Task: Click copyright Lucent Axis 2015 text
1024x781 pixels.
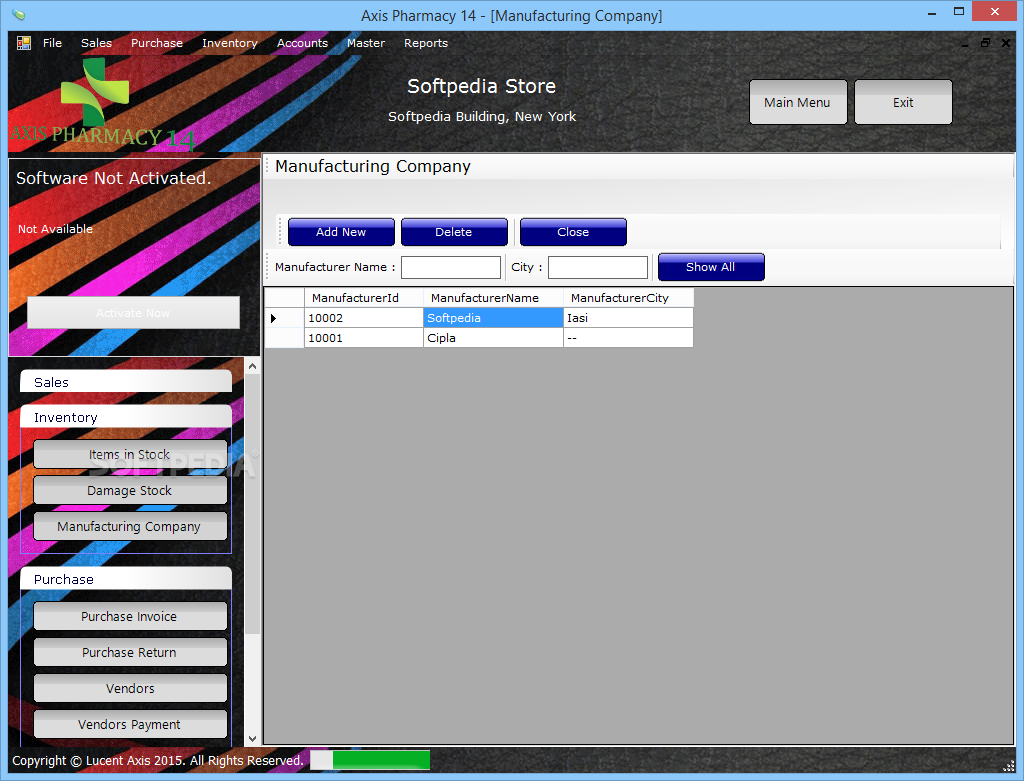Action: coord(157,761)
